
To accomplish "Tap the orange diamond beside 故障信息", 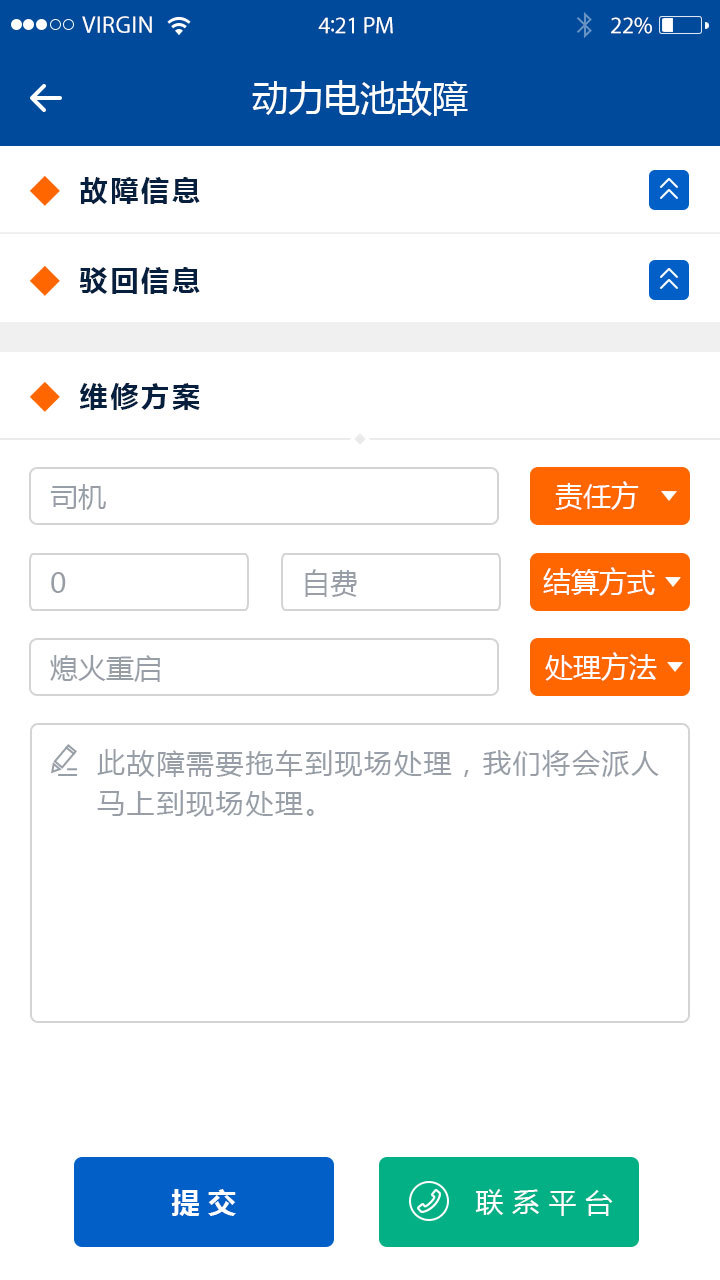I will click(45, 190).
